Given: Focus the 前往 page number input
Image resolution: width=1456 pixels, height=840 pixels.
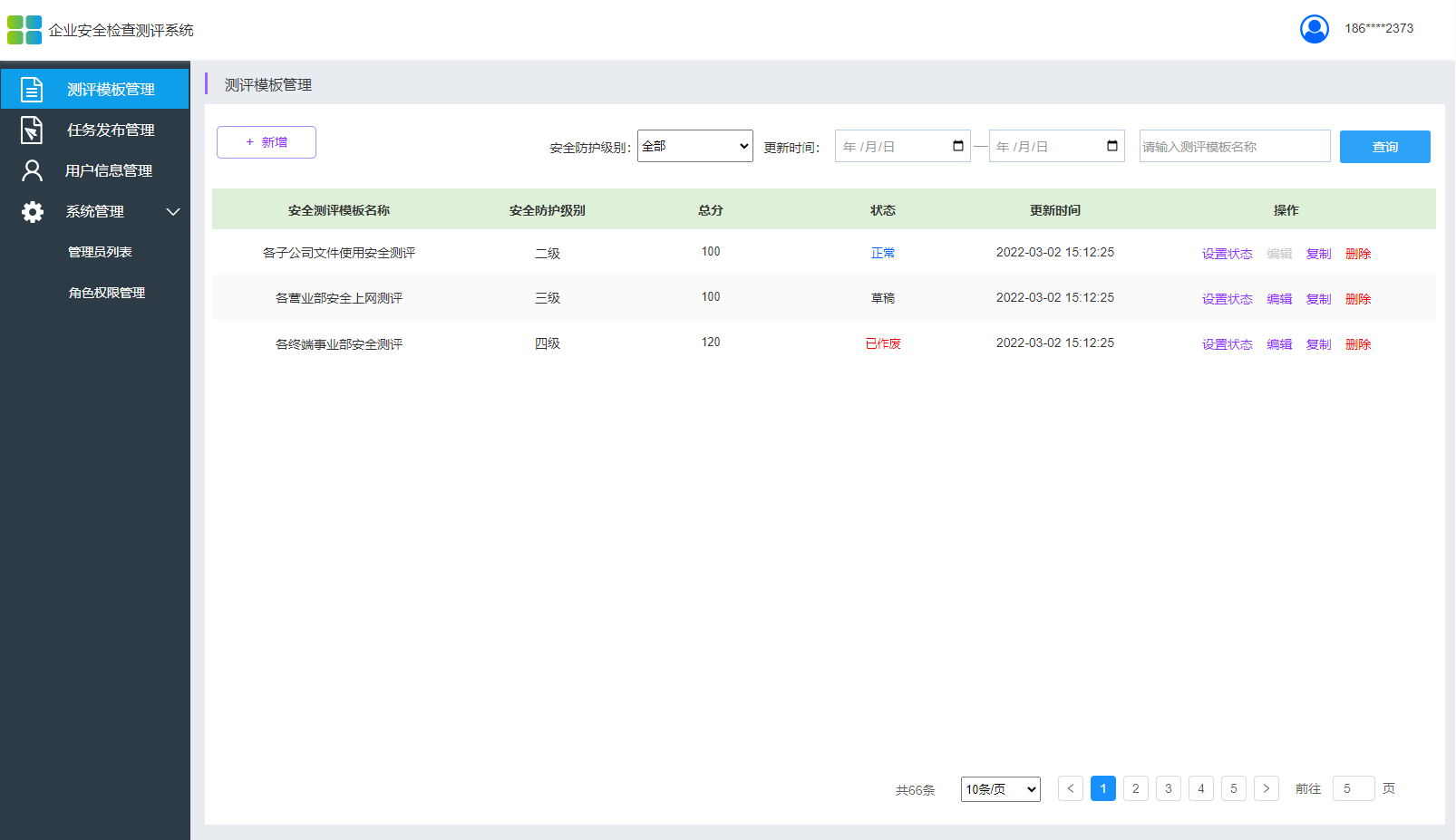Looking at the screenshot, I should click(1354, 788).
